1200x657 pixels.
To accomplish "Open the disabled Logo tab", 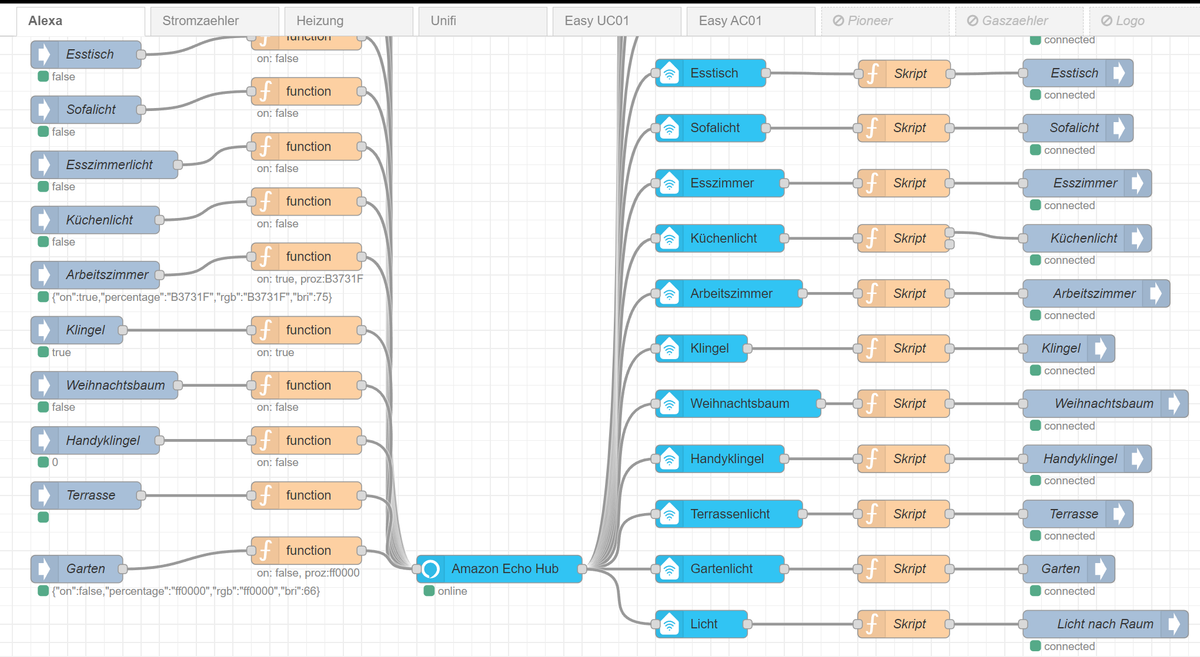I will [x=1145, y=21].
